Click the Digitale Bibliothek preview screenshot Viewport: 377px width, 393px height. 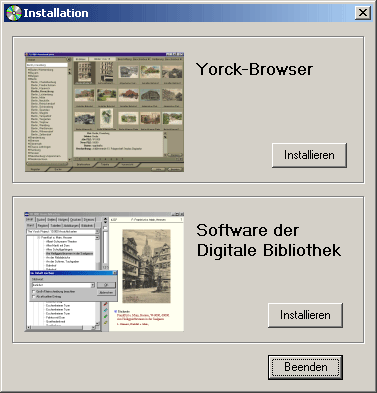pyautogui.click(x=104, y=272)
